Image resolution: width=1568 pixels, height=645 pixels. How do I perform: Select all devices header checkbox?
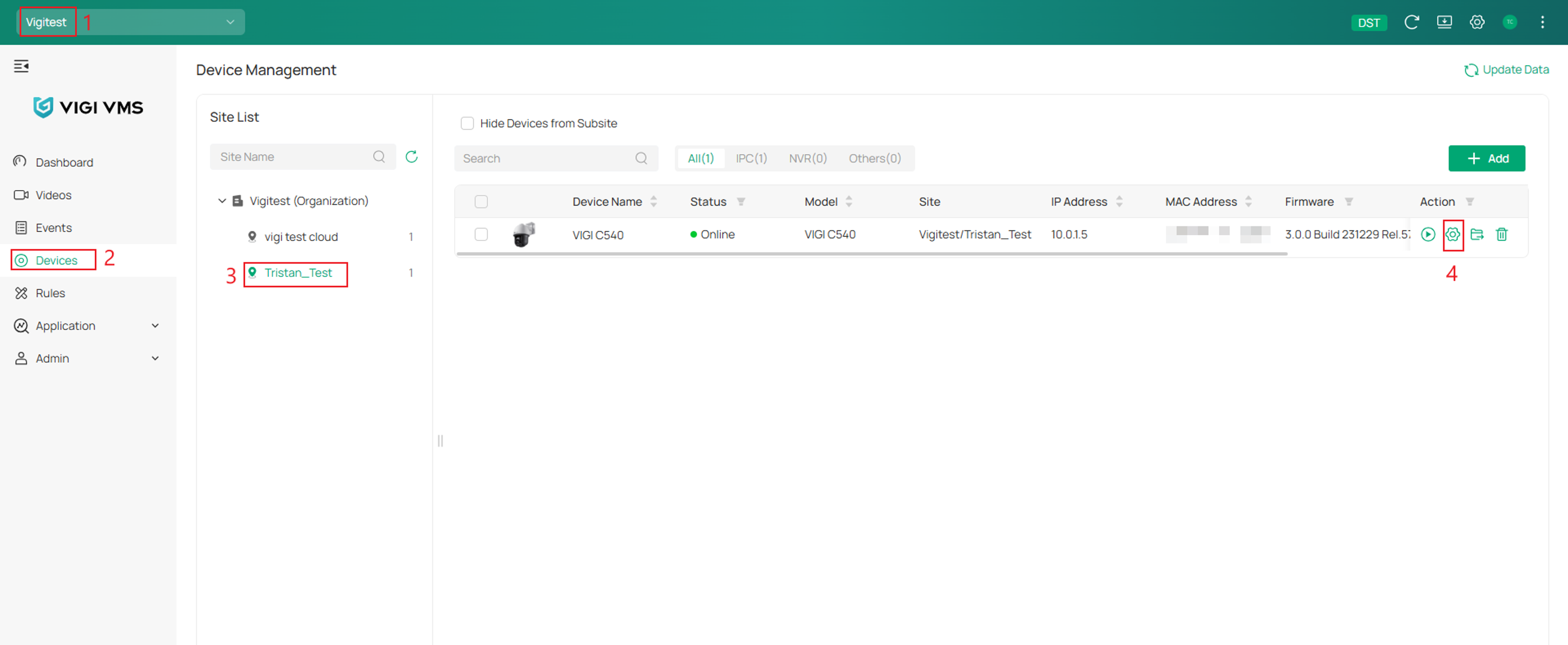[x=482, y=201]
